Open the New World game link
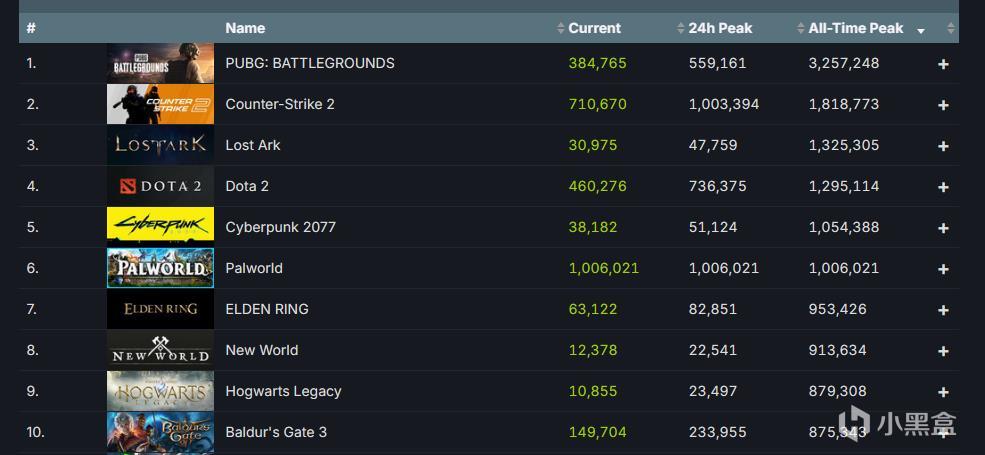Screen dimensions: 985x455 (x=261, y=350)
